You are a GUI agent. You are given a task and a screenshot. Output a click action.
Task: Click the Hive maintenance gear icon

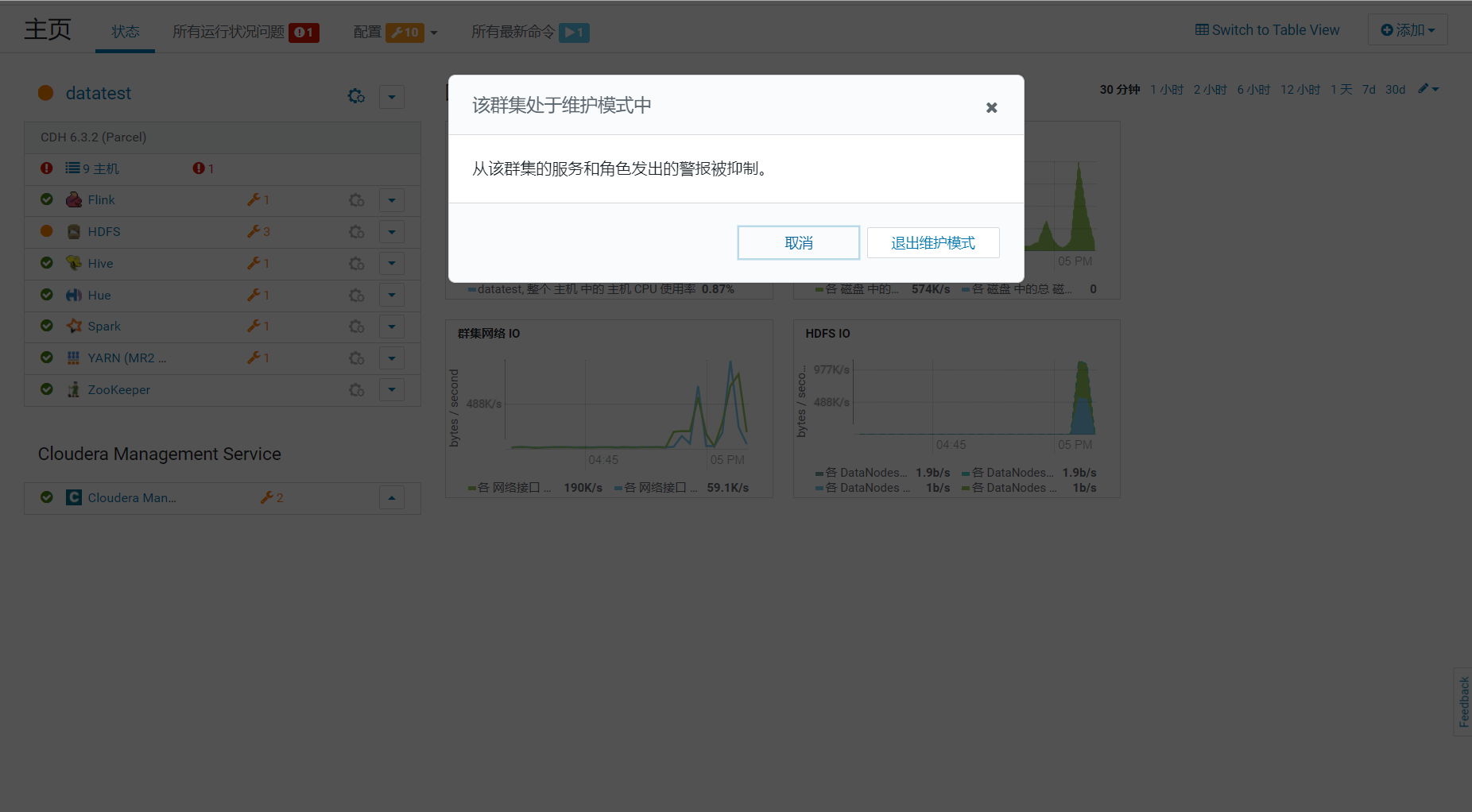coord(357,264)
